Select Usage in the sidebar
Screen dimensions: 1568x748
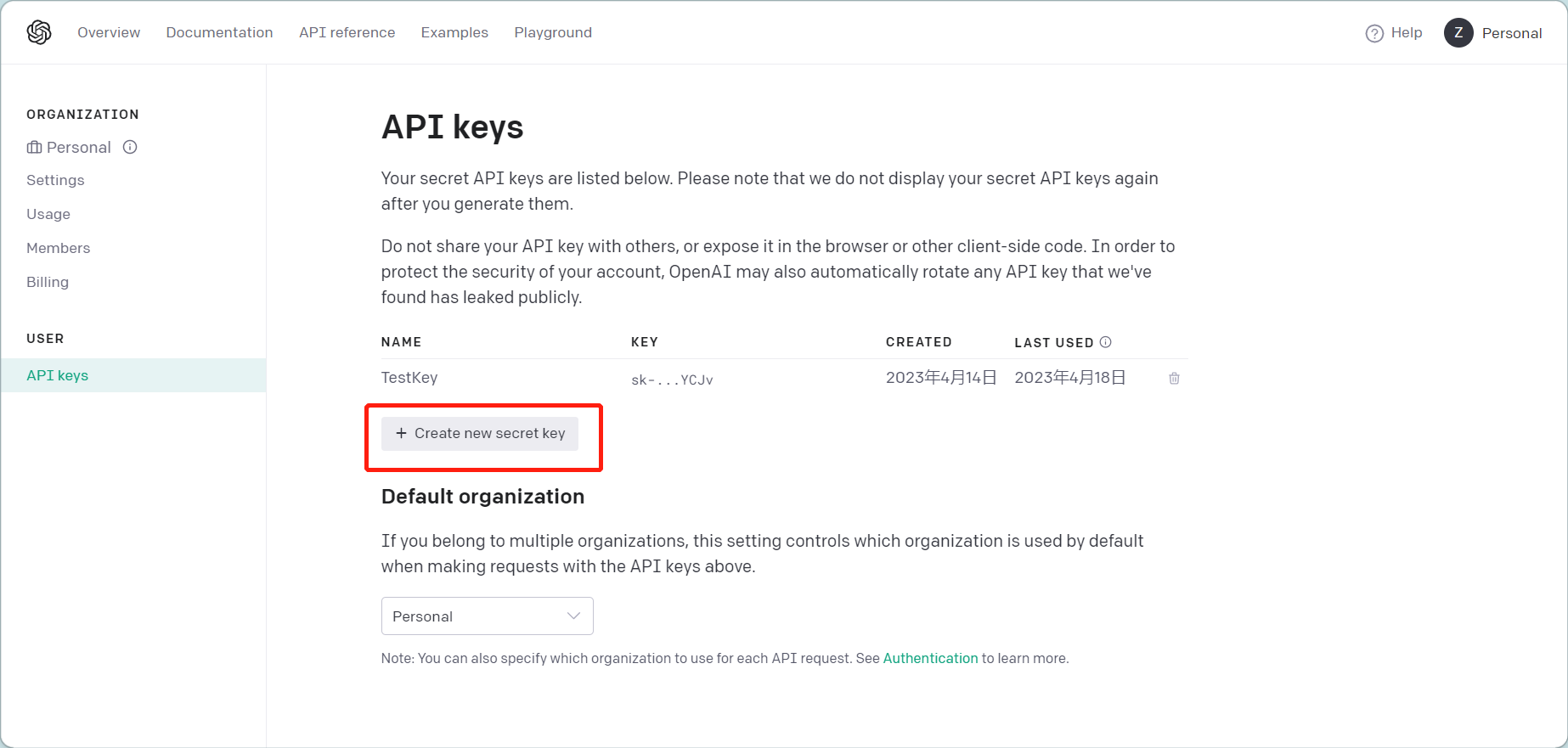click(x=48, y=214)
